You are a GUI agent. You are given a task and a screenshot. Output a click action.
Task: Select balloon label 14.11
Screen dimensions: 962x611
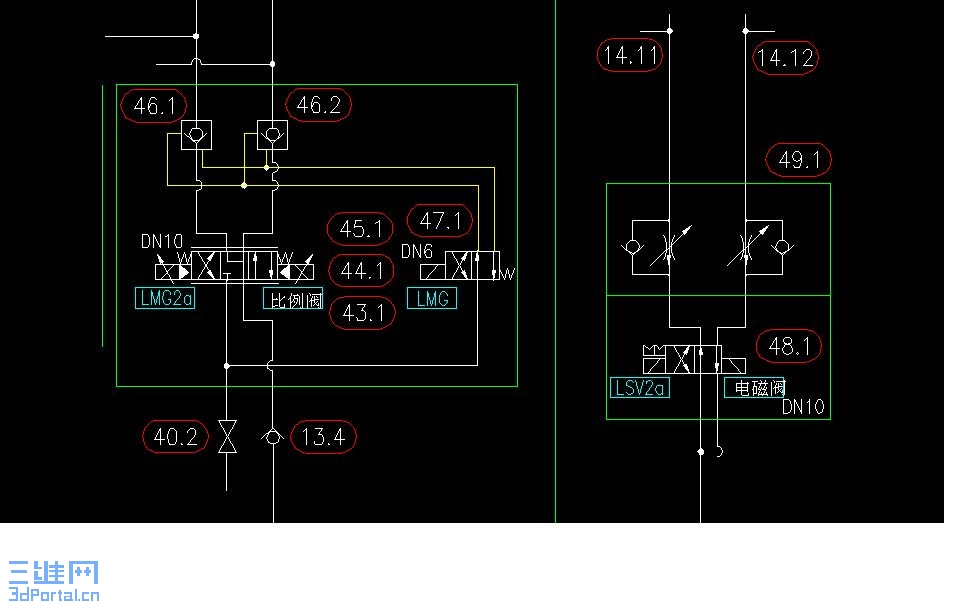[x=630, y=55]
